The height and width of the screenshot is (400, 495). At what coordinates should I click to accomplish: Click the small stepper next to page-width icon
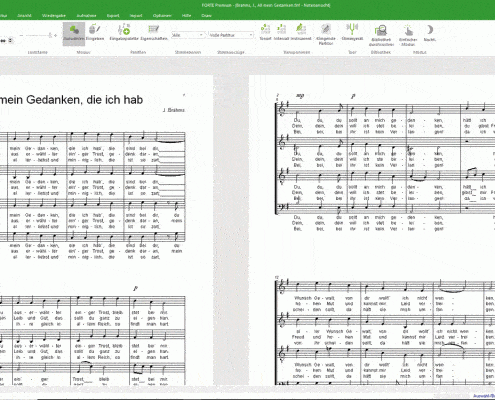(x=10, y=41)
